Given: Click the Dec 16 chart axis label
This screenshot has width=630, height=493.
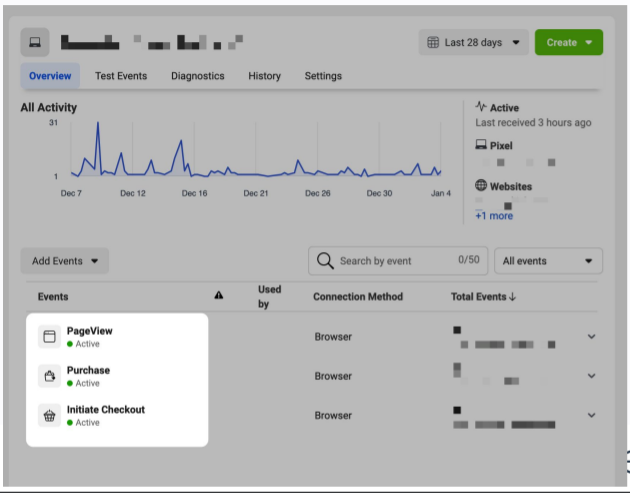Looking at the screenshot, I should tap(194, 193).
